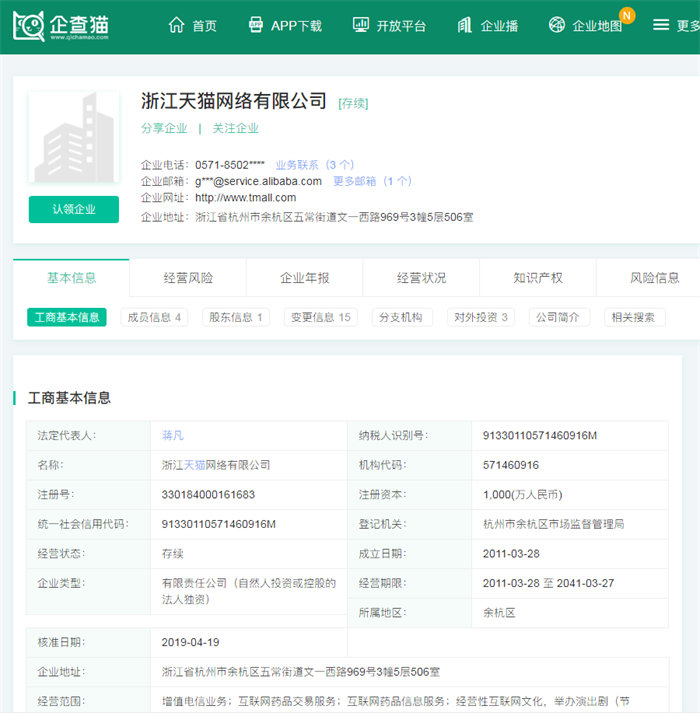Screen dimensions: 700x716
Task: Click registration authority 杭州市余杭区市场监督管理局
Action: pos(553,524)
